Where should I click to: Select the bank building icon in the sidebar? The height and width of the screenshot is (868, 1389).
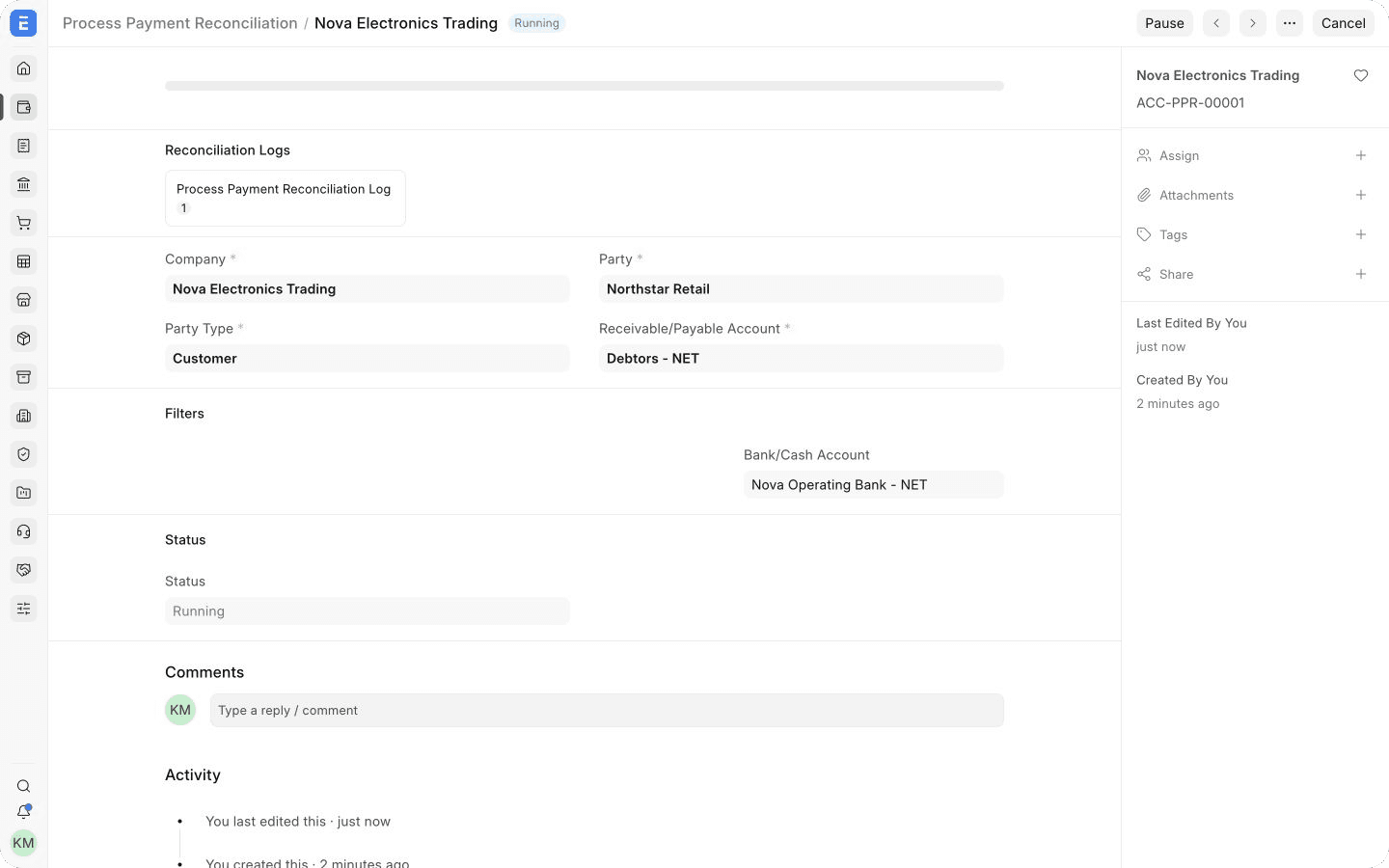[x=23, y=184]
